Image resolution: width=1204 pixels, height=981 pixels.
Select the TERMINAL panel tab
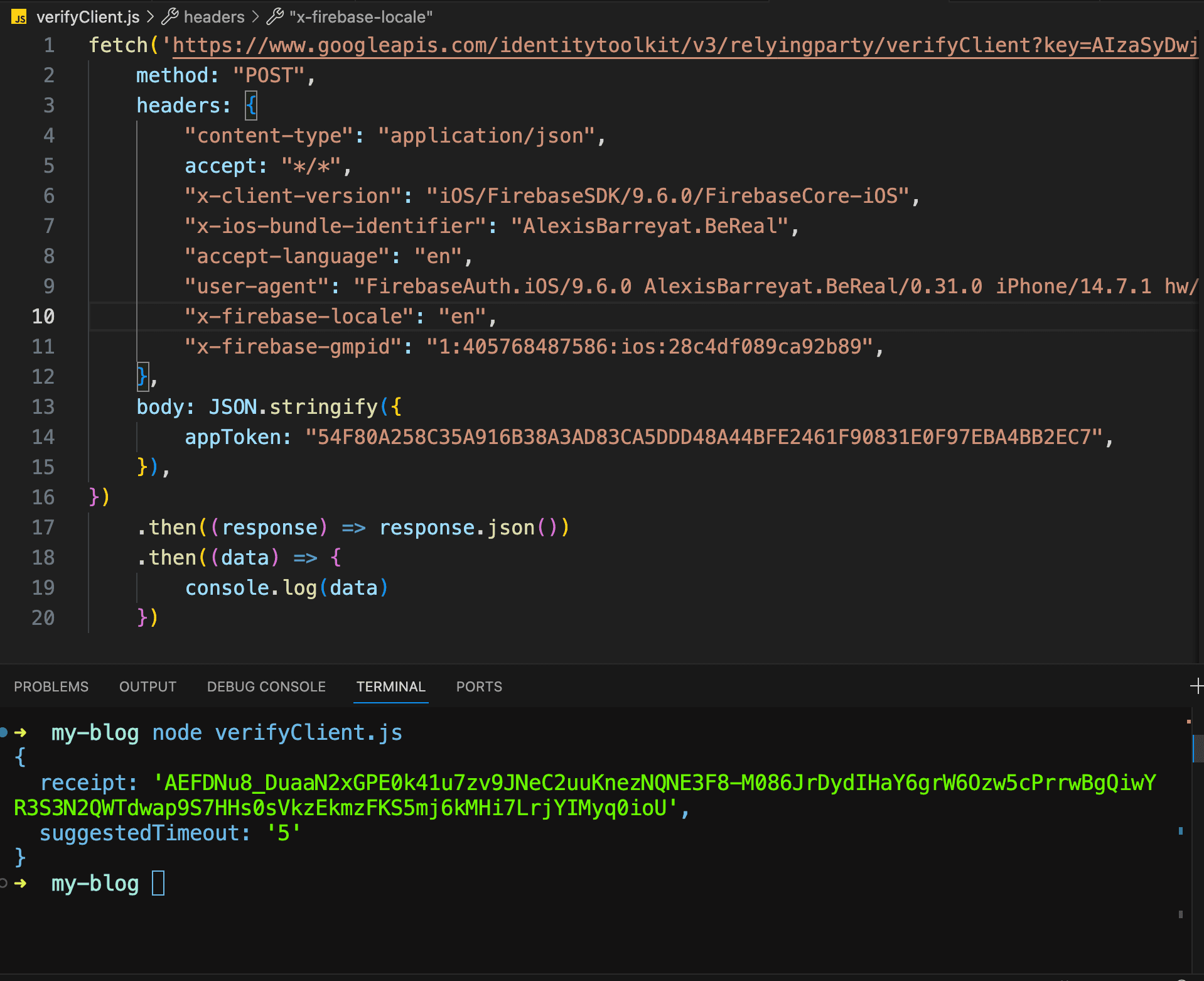pos(391,686)
